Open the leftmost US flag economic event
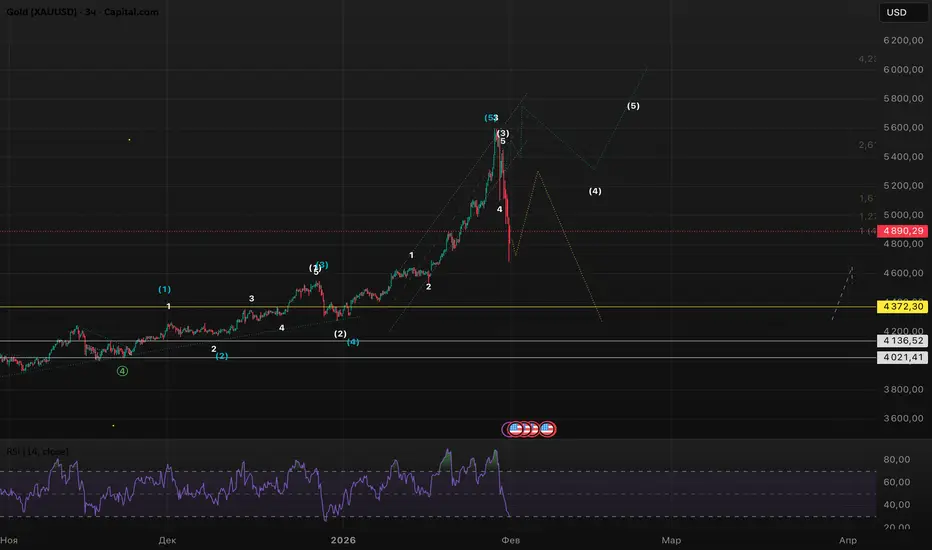The image size is (932, 550). pos(514,429)
